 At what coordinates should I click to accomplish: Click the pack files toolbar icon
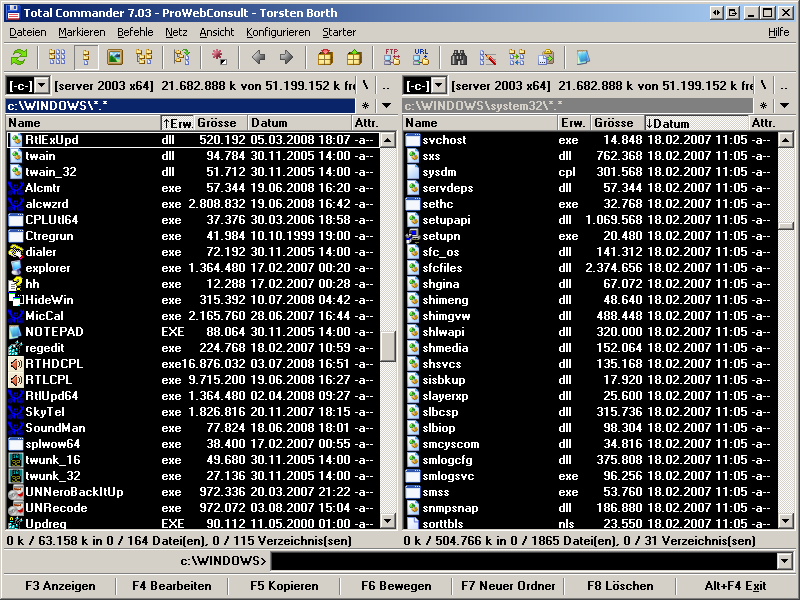click(326, 57)
